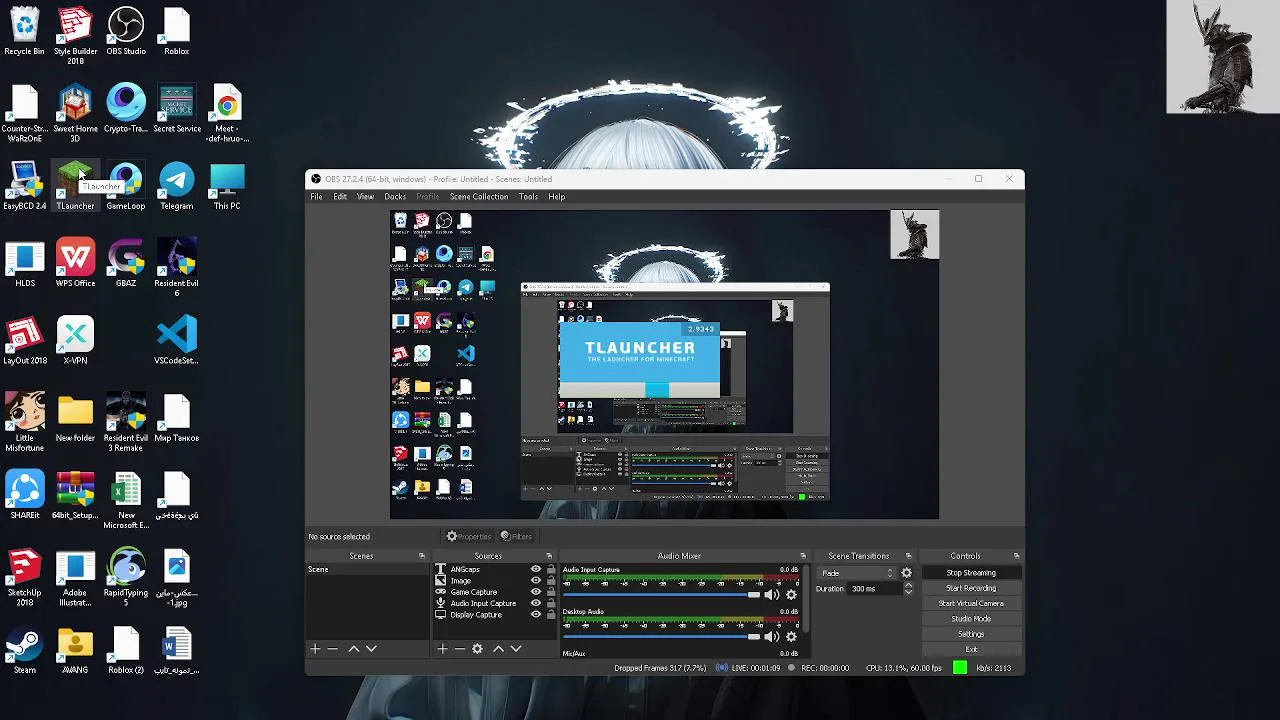Move source down arrow in Sources panel

click(516, 649)
